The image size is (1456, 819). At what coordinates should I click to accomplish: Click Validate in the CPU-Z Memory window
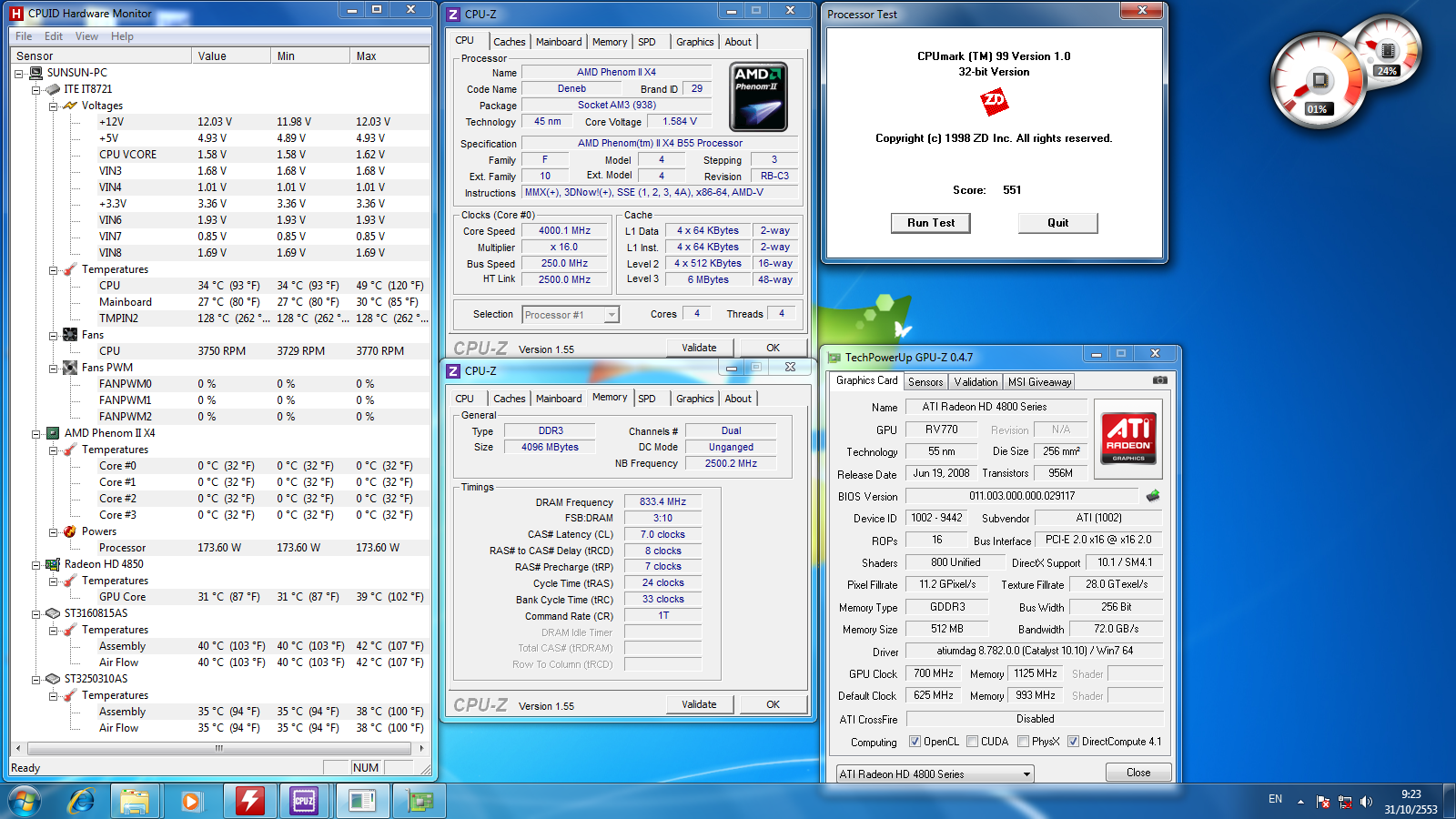tap(699, 704)
